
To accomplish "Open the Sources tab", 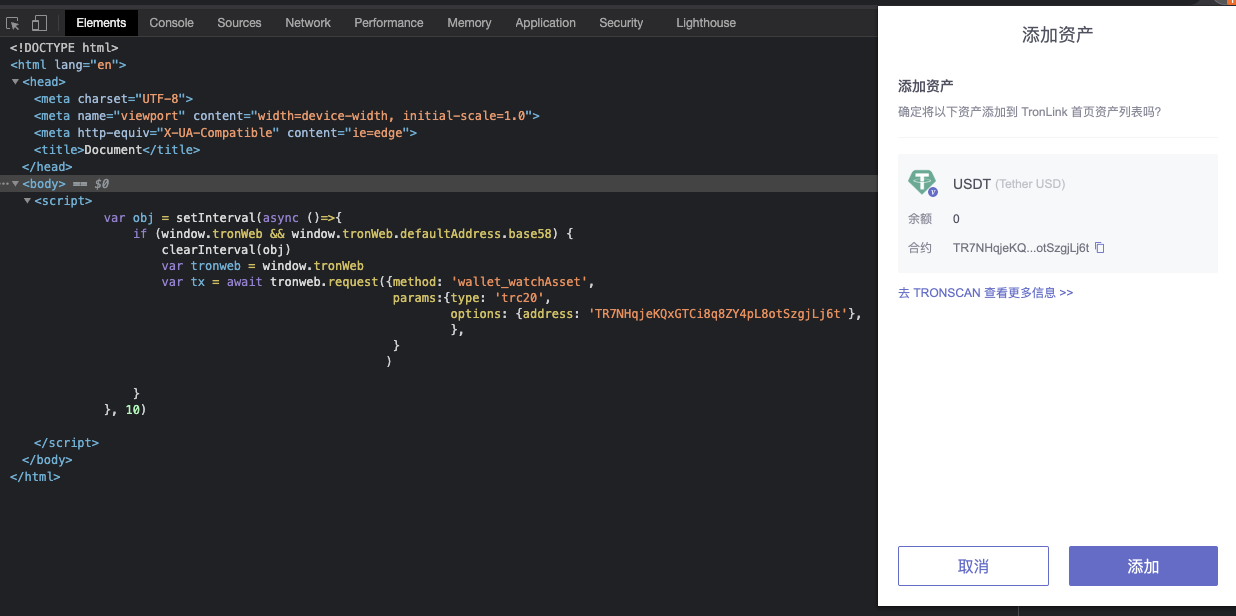I will pyautogui.click(x=239, y=22).
